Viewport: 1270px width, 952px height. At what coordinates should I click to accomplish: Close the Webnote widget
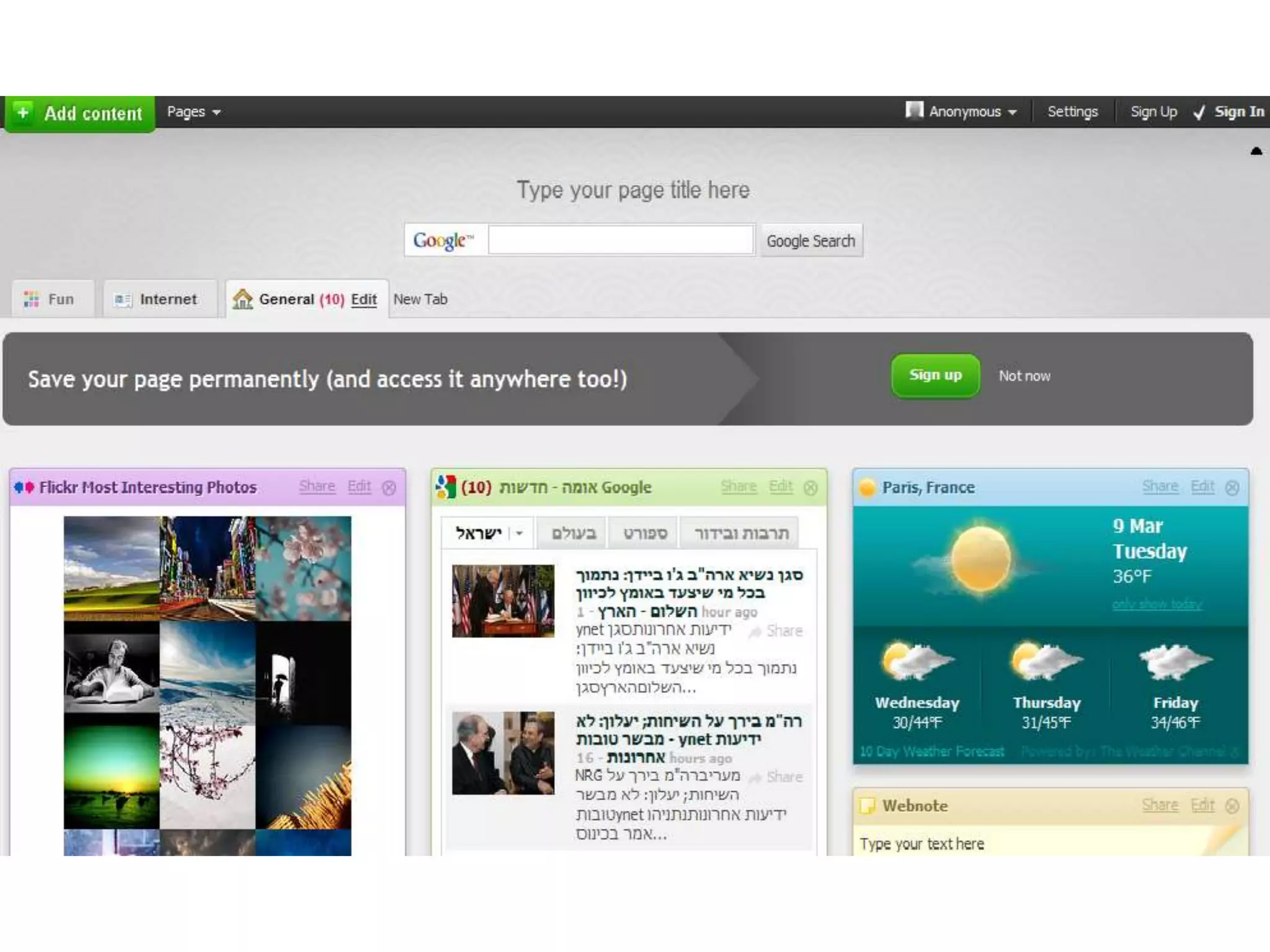click(x=1232, y=806)
